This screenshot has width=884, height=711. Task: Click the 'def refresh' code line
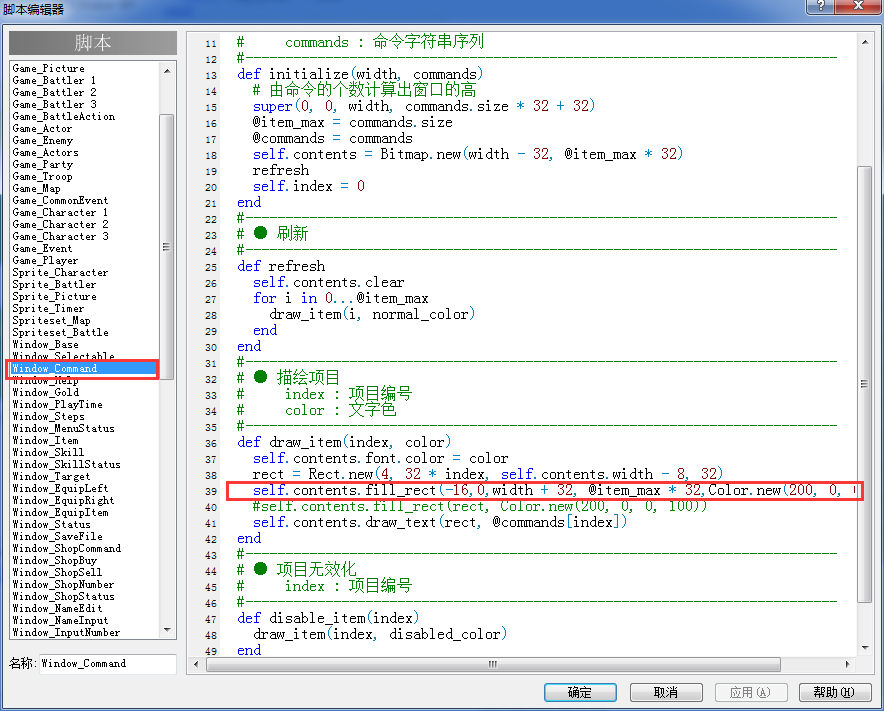(281, 266)
